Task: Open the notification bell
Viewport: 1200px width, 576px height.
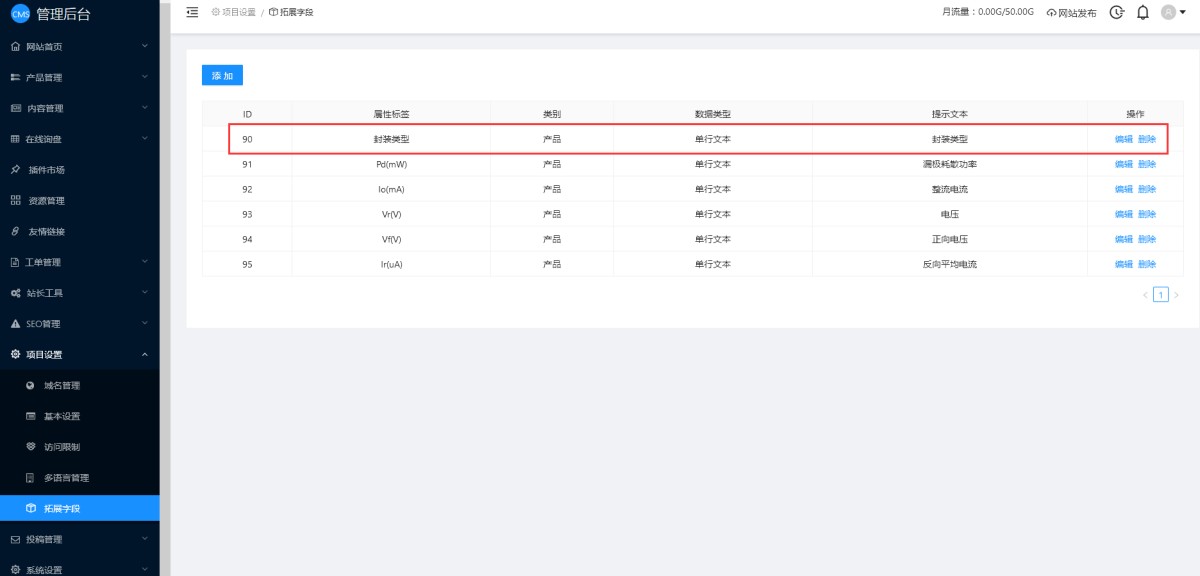Action: pyautogui.click(x=1143, y=13)
